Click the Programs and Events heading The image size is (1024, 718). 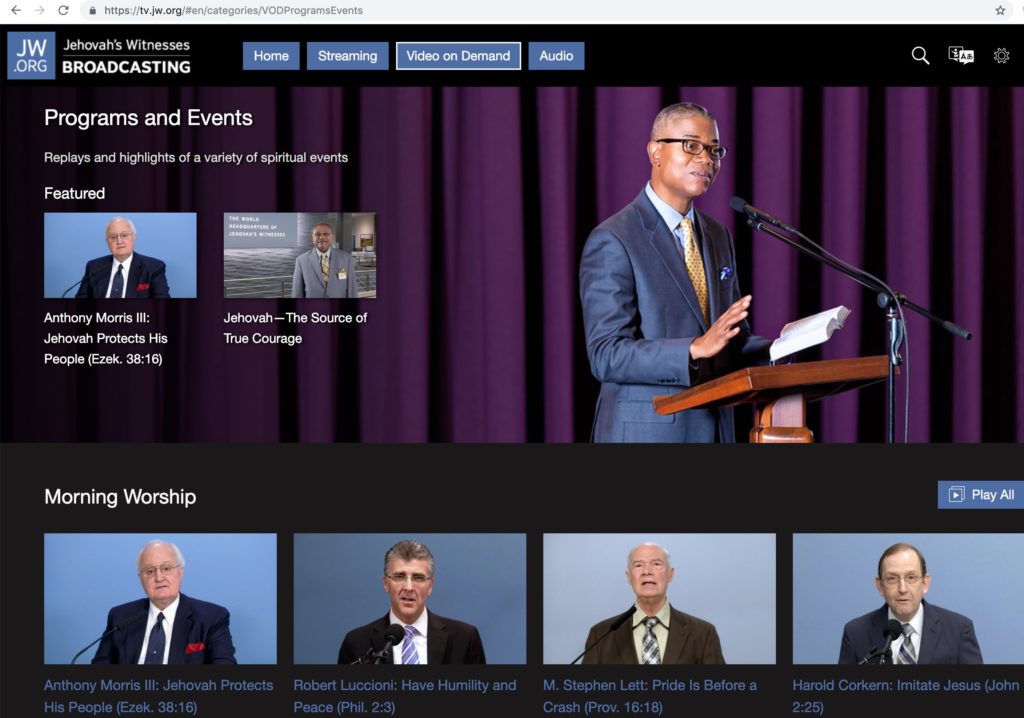148,118
